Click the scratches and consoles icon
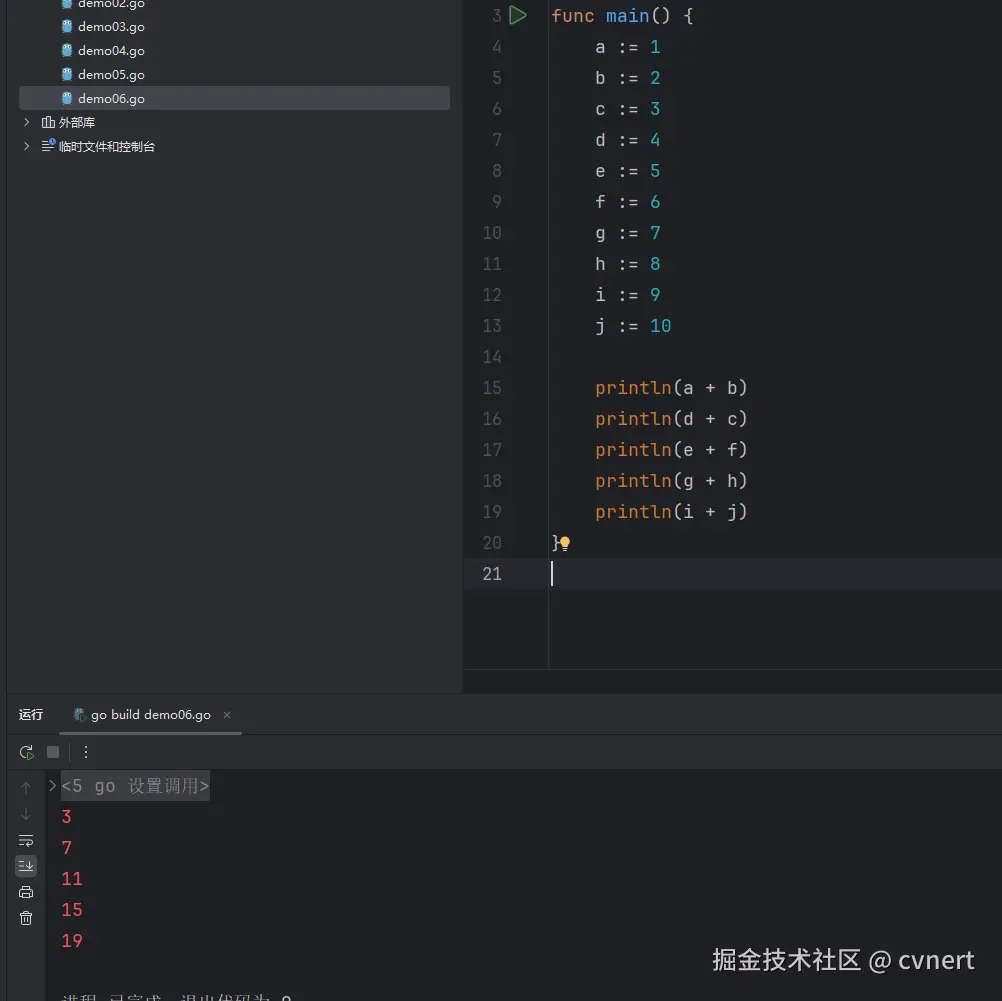The width and height of the screenshot is (1002, 1001). (48, 145)
